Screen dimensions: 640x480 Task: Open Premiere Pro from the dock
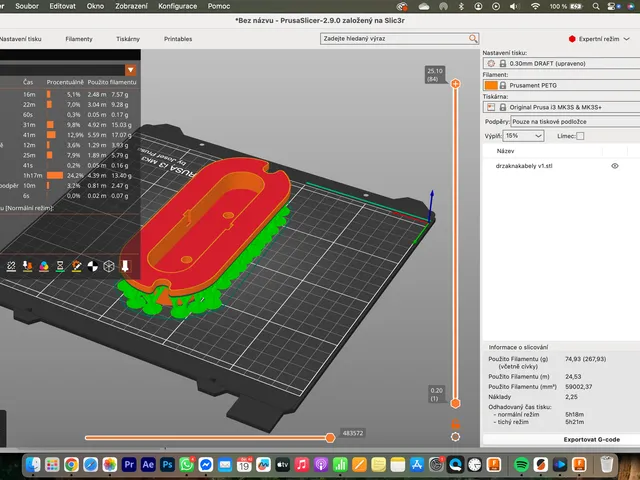129,464
